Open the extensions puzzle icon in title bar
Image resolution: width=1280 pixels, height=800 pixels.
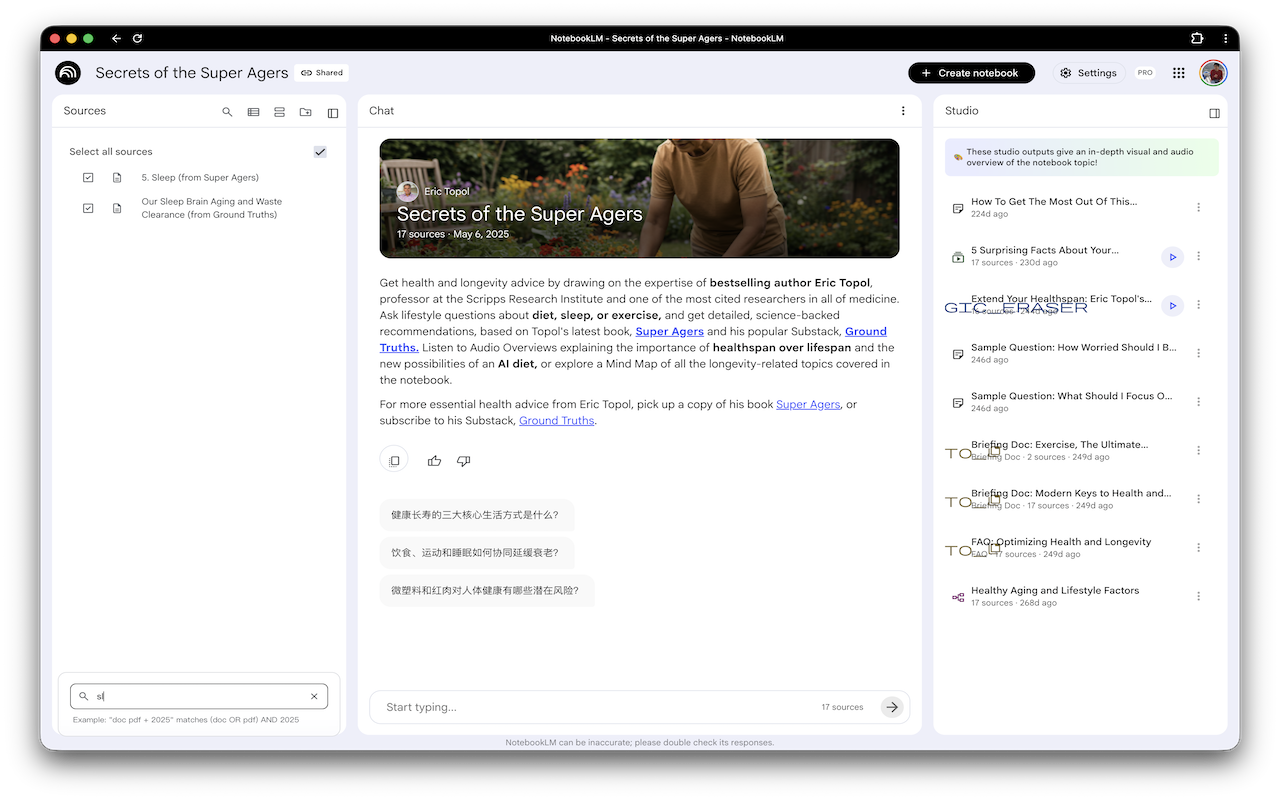[x=1197, y=38]
